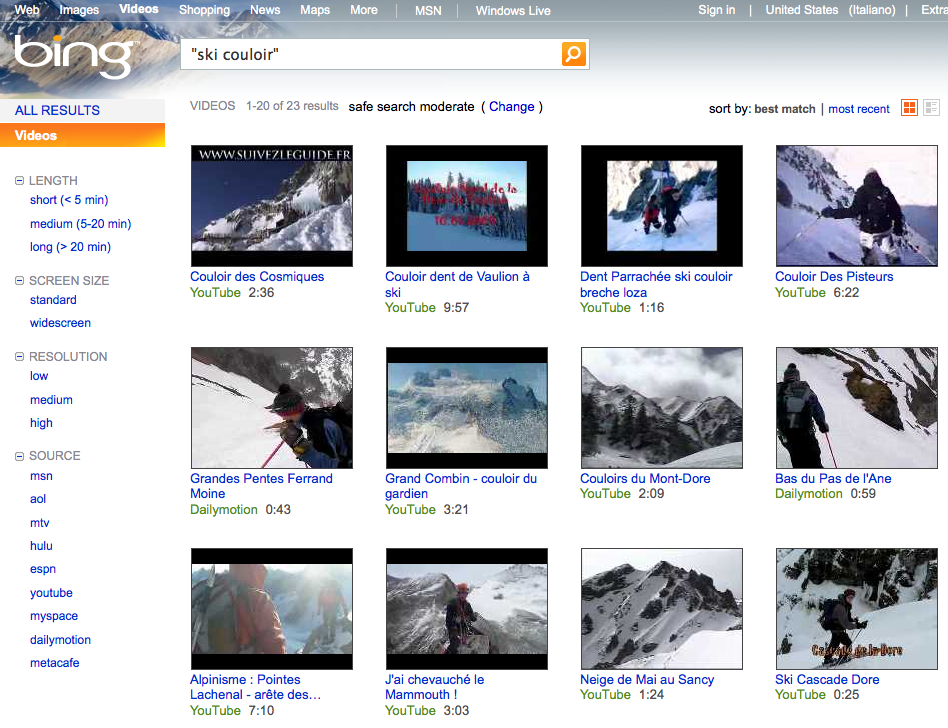948x728 pixels.
Task: Collapse the SCREEN SIZE filter section
Action: [20, 281]
